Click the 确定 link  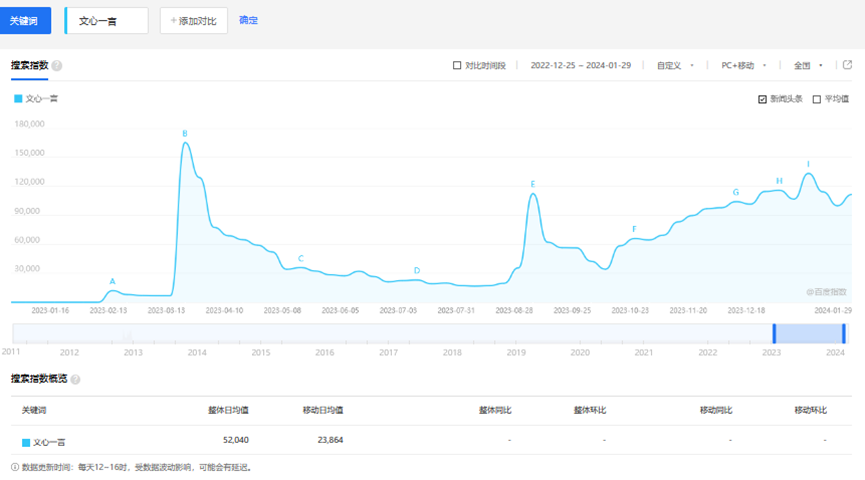[x=249, y=20]
